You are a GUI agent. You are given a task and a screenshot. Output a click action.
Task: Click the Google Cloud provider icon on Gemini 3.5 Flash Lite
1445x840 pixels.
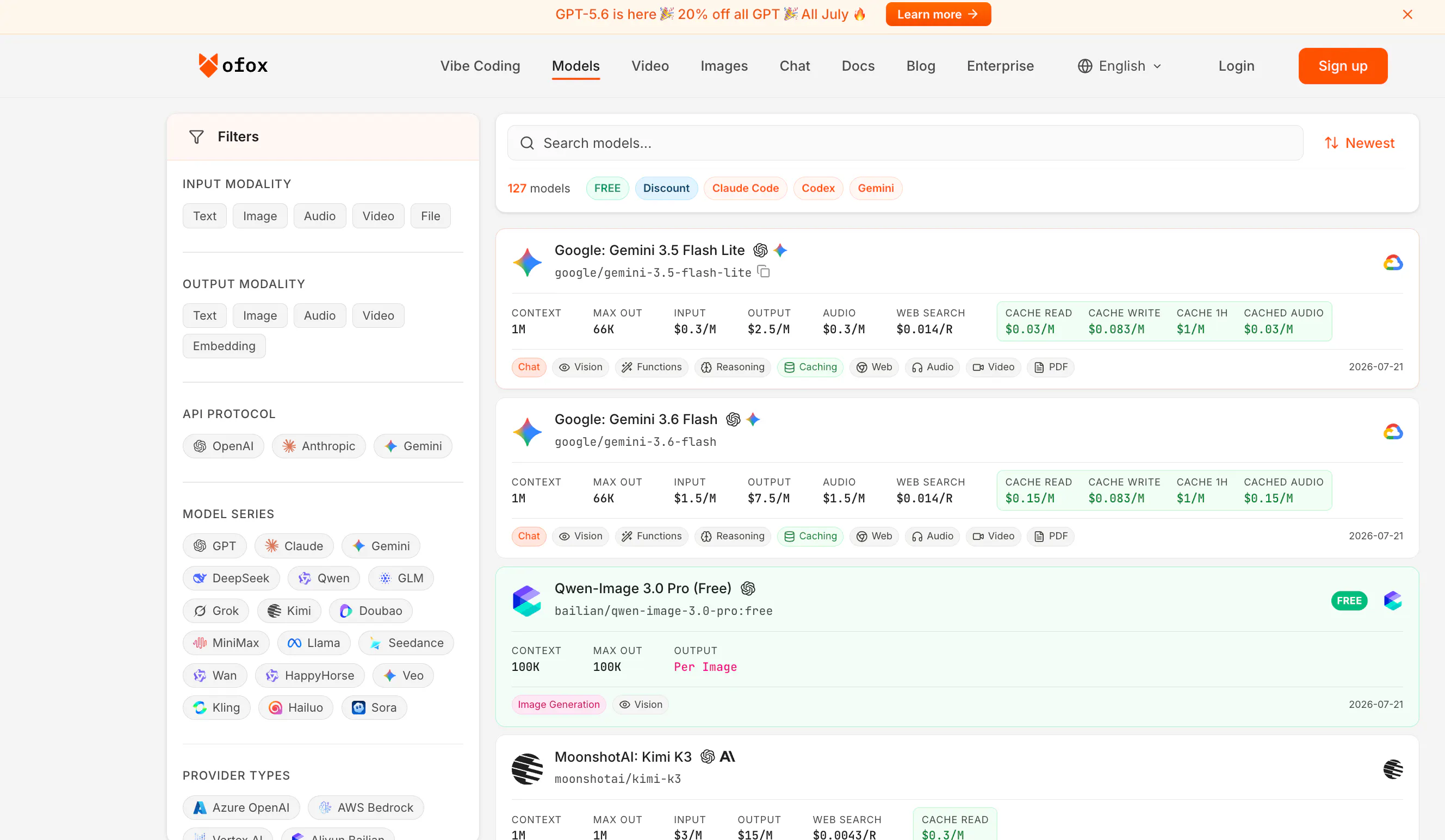tap(1393, 263)
